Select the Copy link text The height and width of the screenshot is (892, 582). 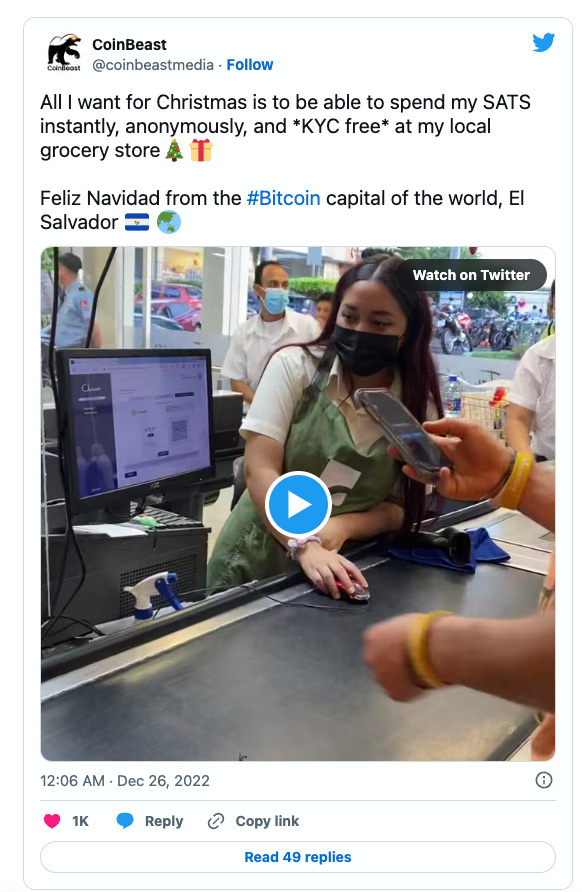point(267,821)
